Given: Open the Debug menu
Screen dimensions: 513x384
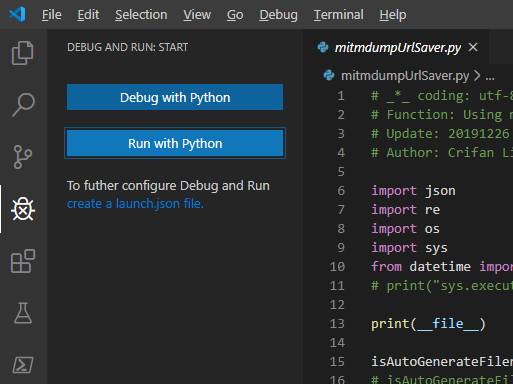Looking at the screenshot, I should pos(278,15).
